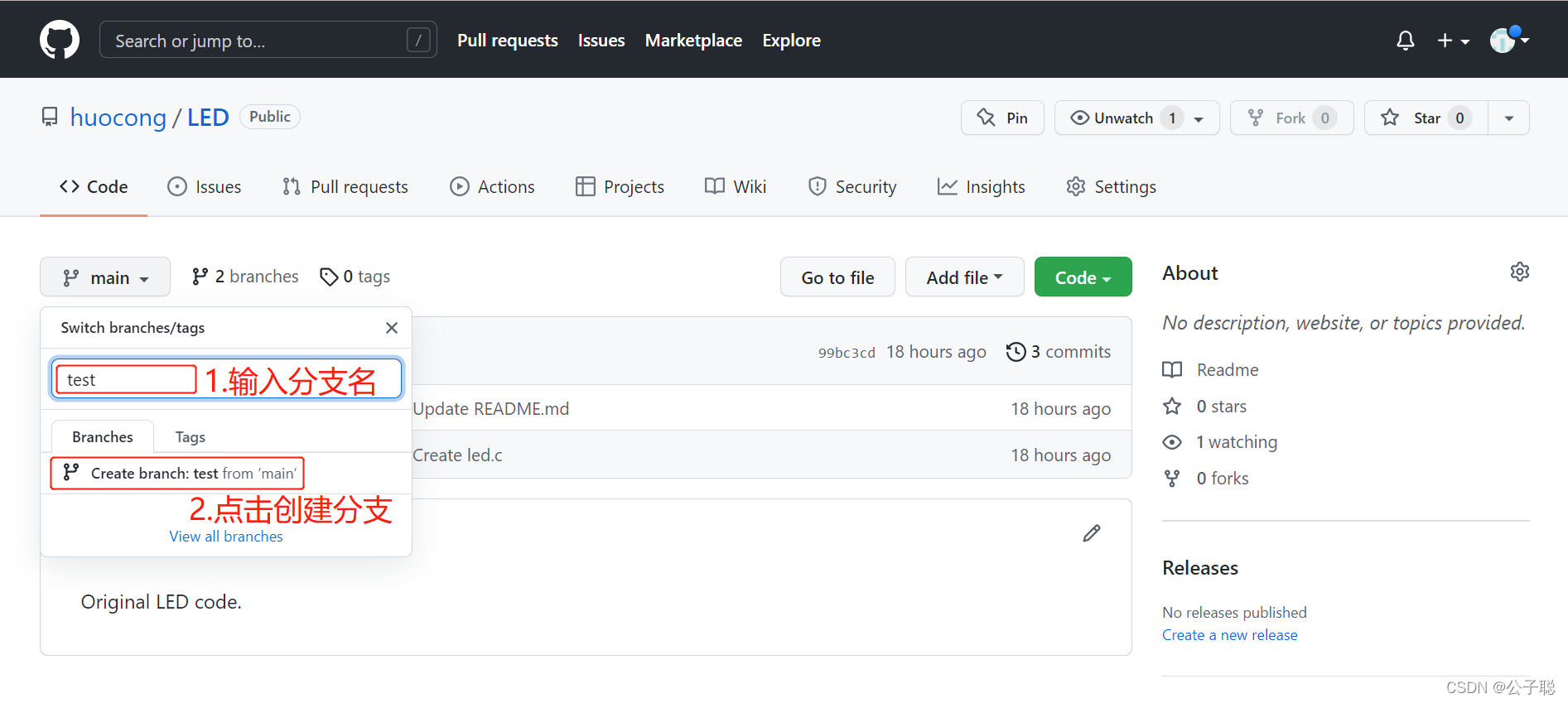View the 0 tags link

click(x=355, y=277)
